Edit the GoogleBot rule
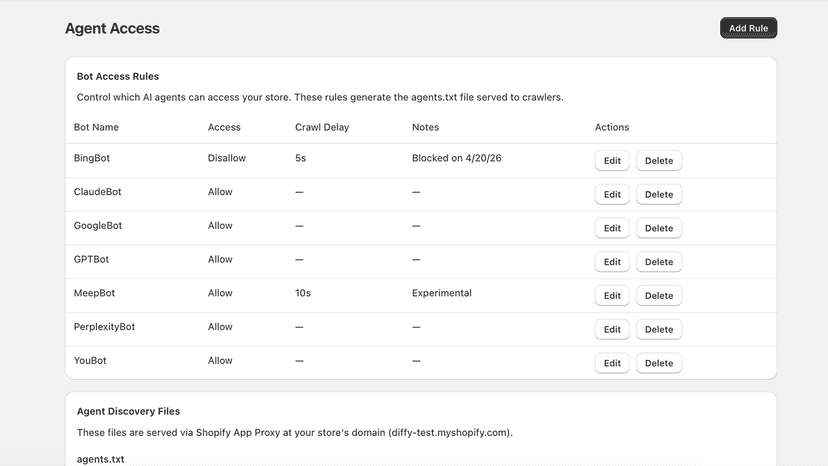This screenshot has width=828, height=466. pos(612,228)
